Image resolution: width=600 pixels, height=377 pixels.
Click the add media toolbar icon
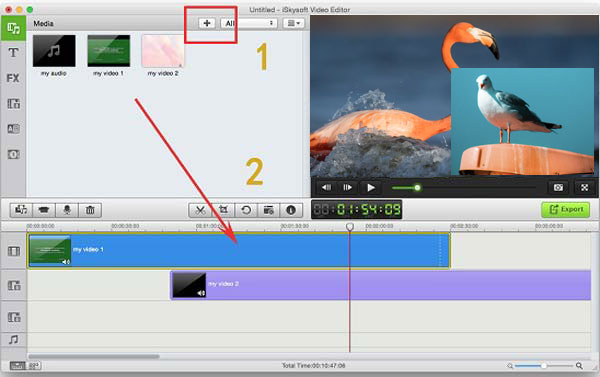point(21,210)
